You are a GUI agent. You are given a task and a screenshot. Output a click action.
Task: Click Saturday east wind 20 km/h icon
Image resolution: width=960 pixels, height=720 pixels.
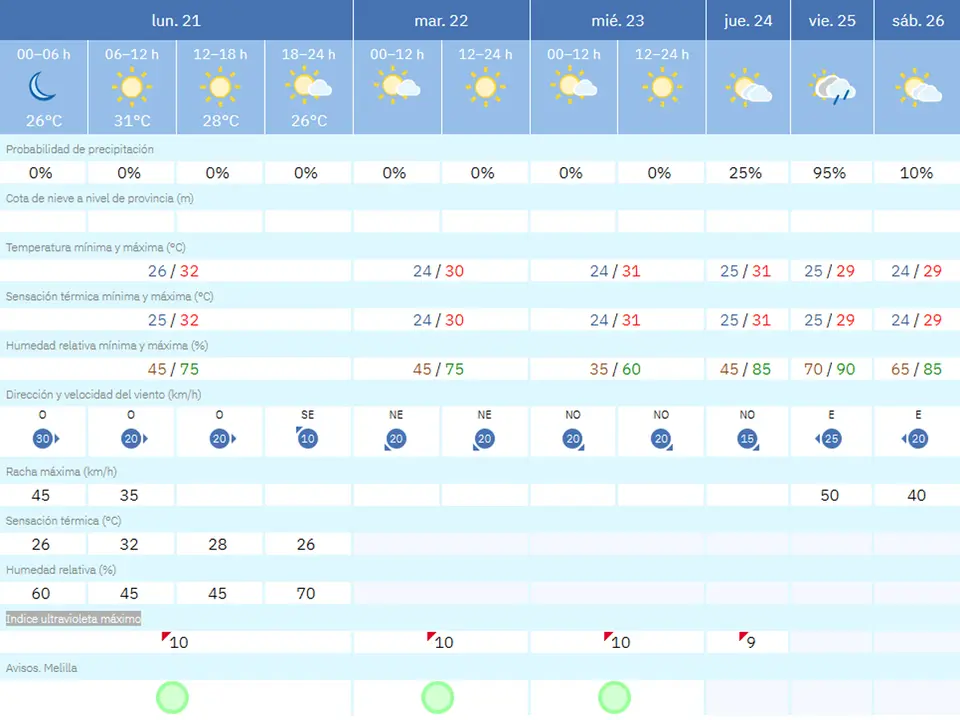click(915, 438)
